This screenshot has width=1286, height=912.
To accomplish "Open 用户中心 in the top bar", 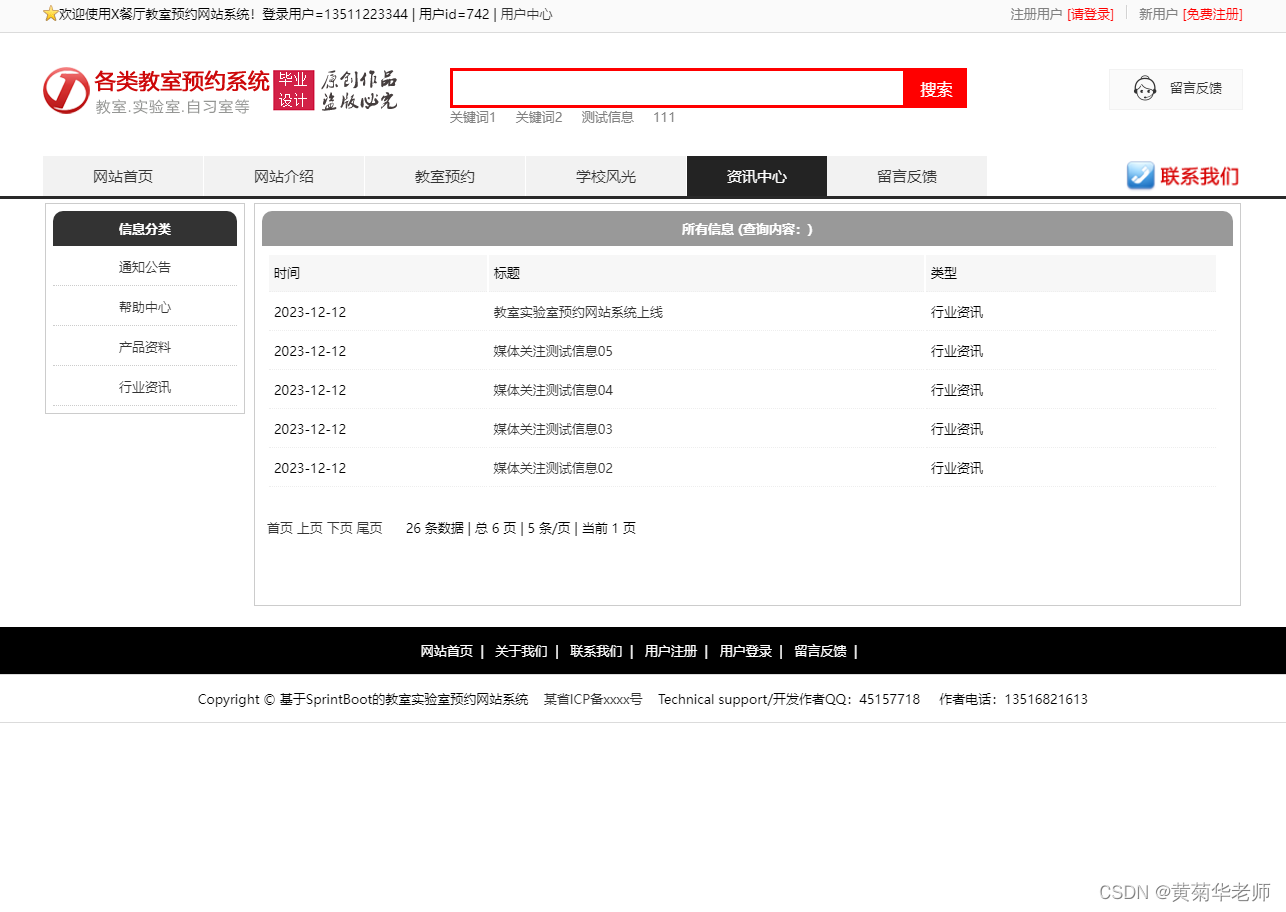I will tap(526, 14).
